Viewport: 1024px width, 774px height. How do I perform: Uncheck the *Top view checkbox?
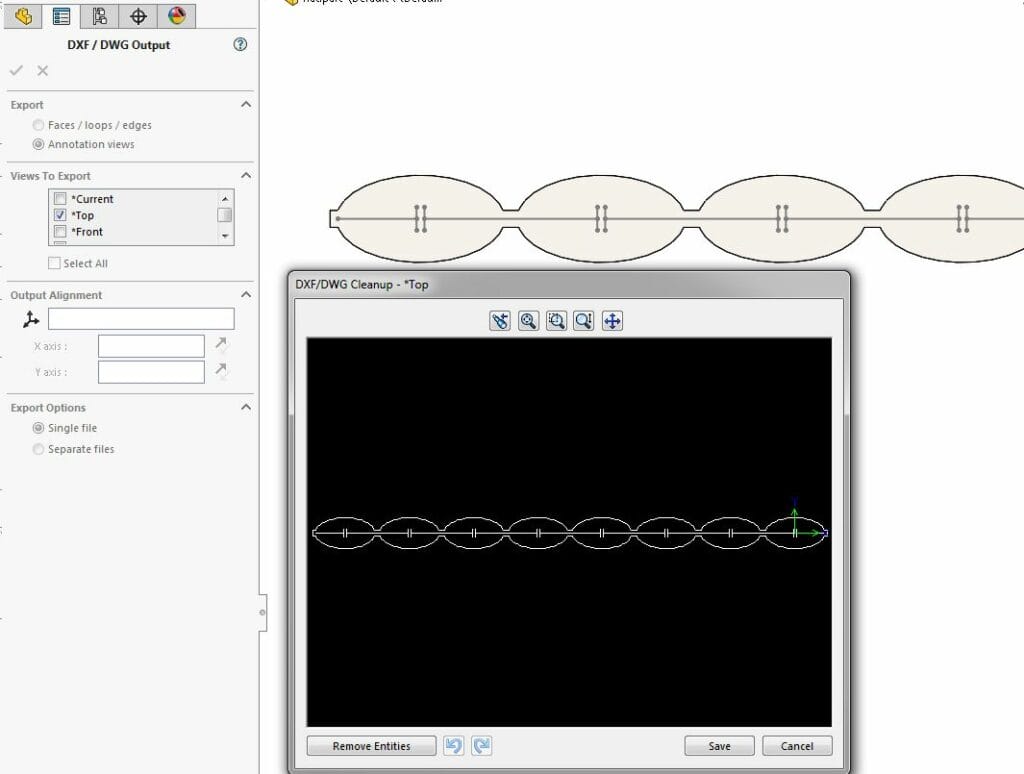click(60, 215)
